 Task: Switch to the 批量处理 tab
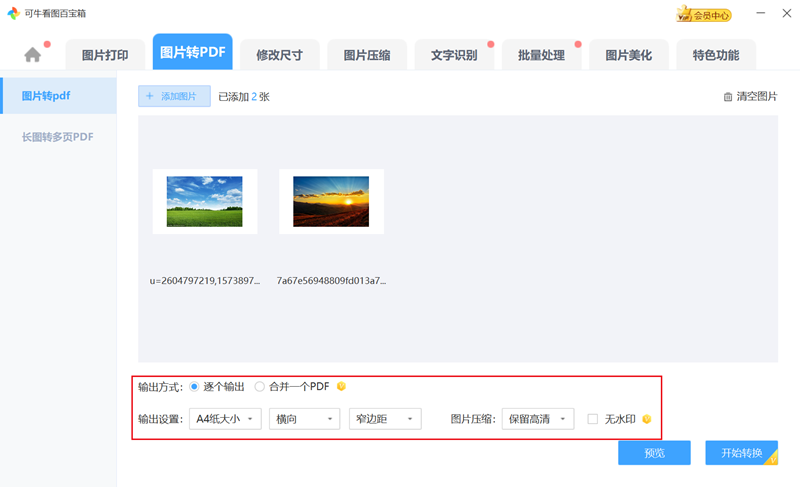coord(541,55)
